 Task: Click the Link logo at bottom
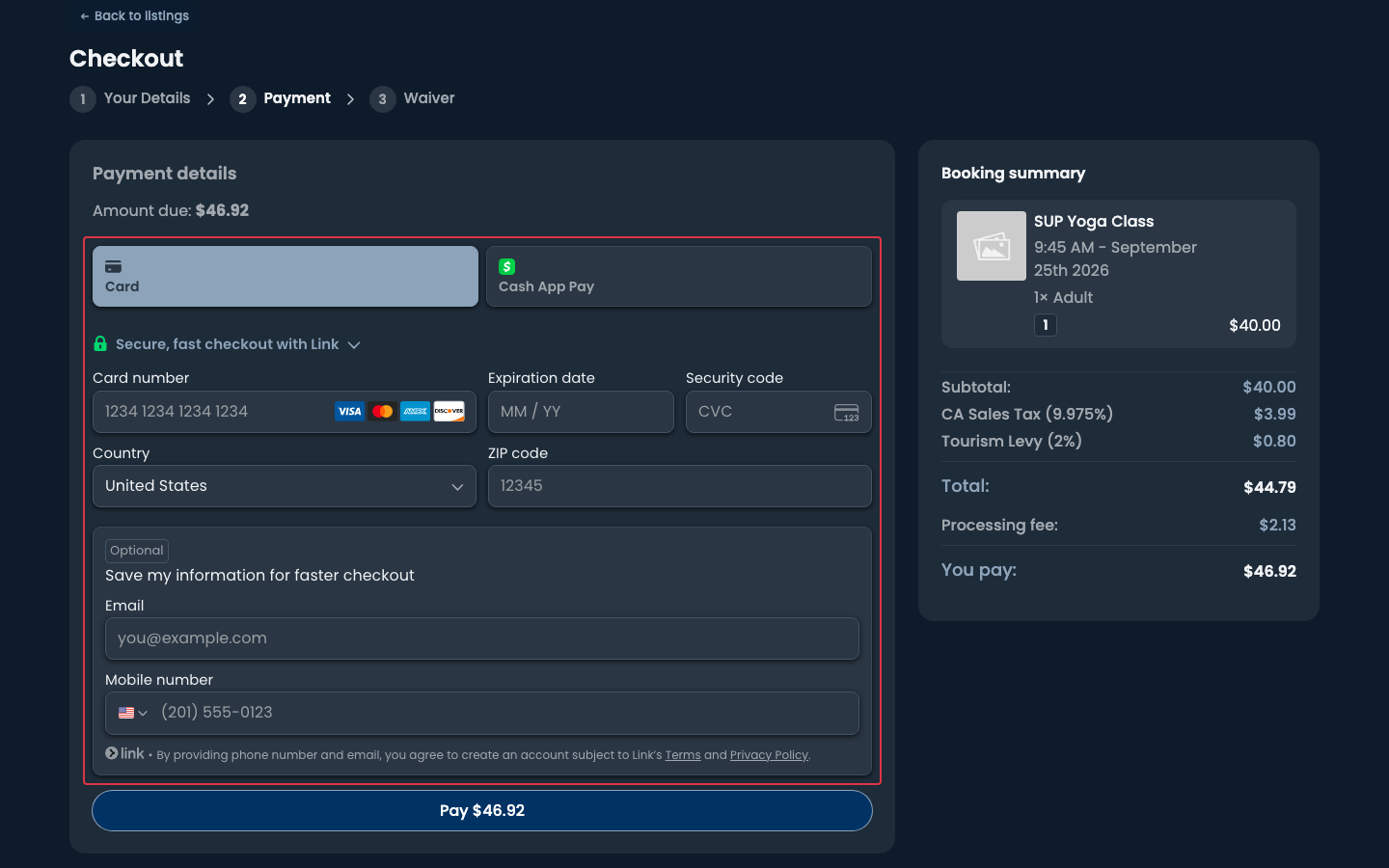coord(124,753)
